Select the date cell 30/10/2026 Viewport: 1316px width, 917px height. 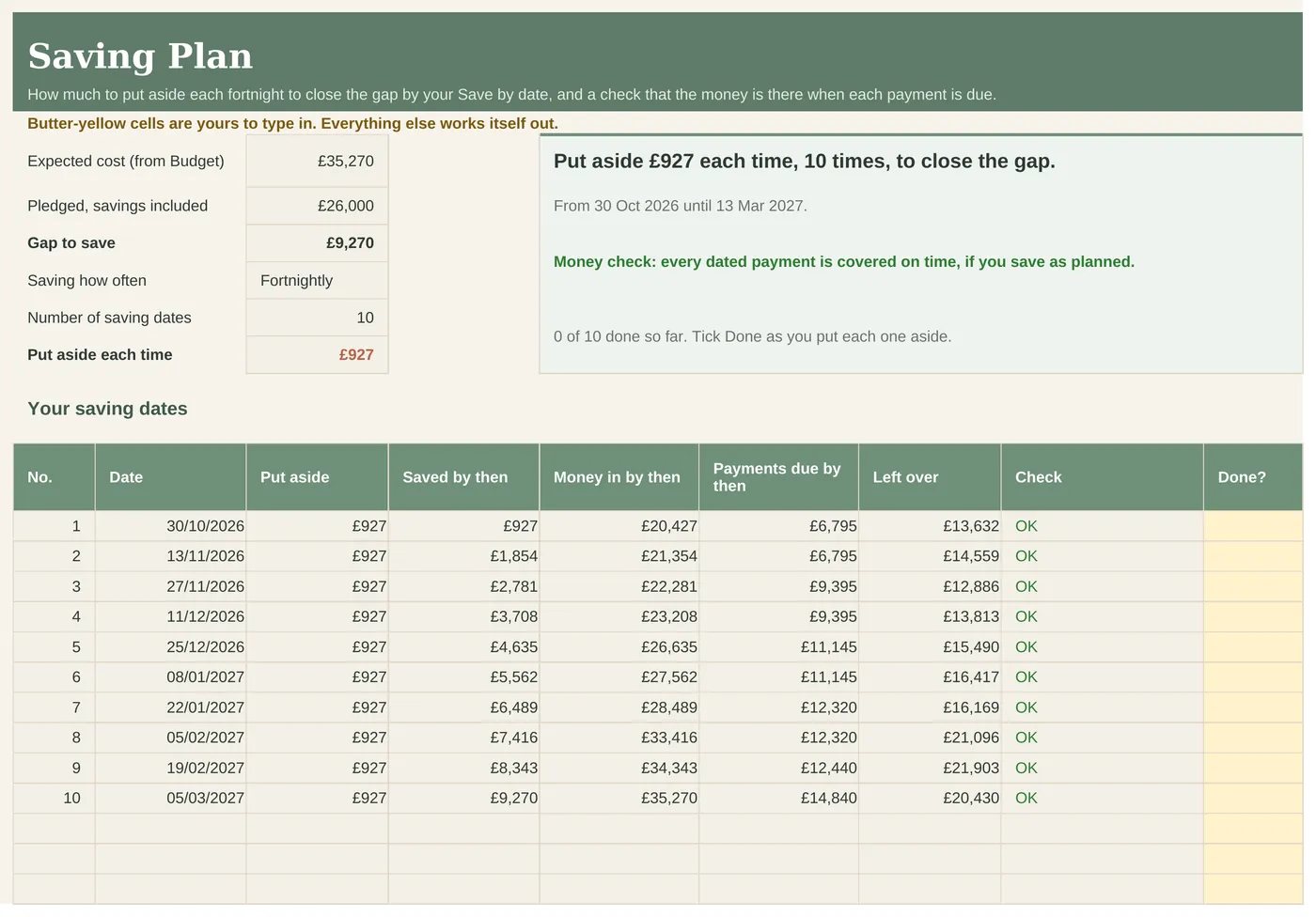[170, 526]
